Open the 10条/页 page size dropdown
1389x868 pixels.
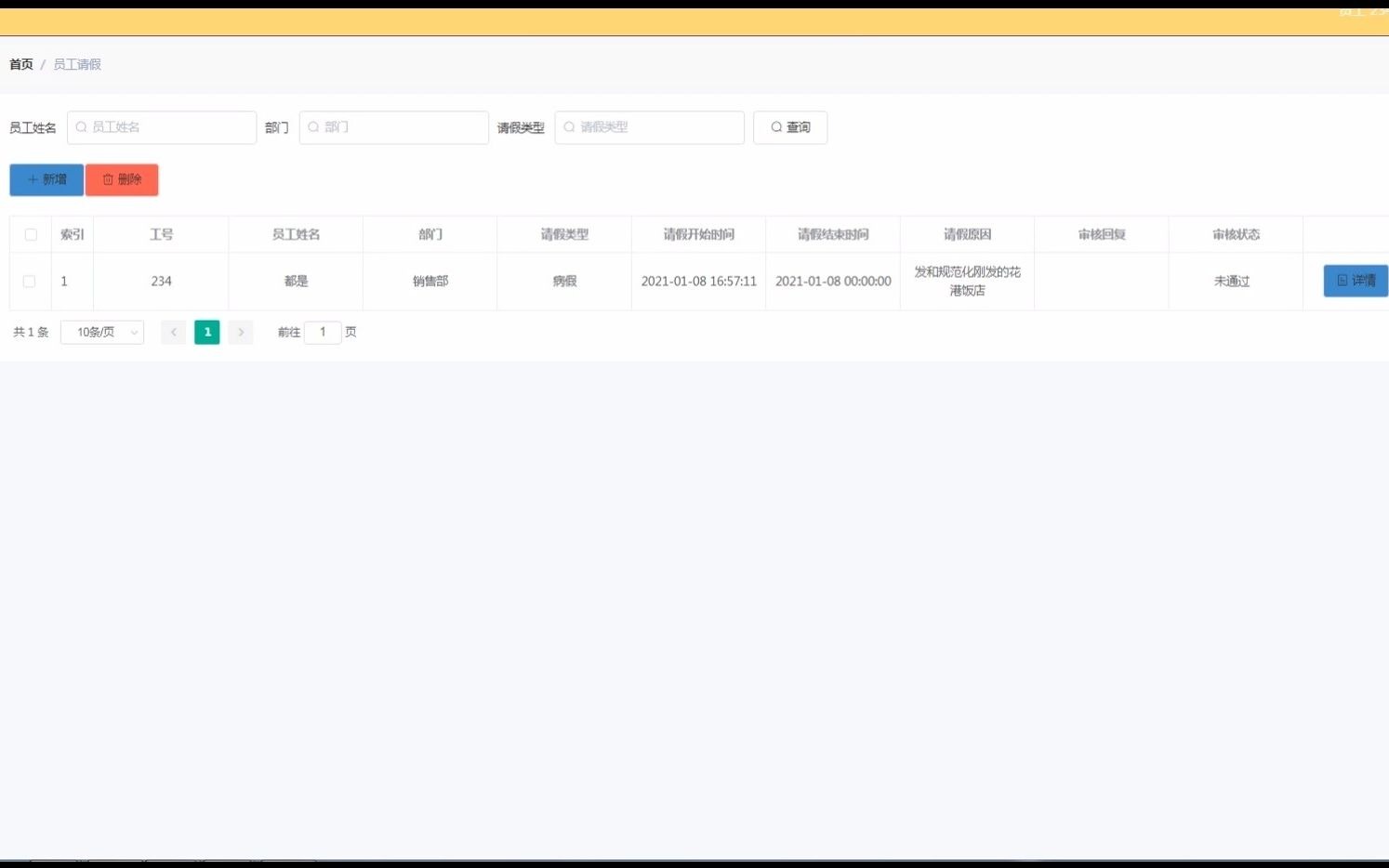(102, 332)
